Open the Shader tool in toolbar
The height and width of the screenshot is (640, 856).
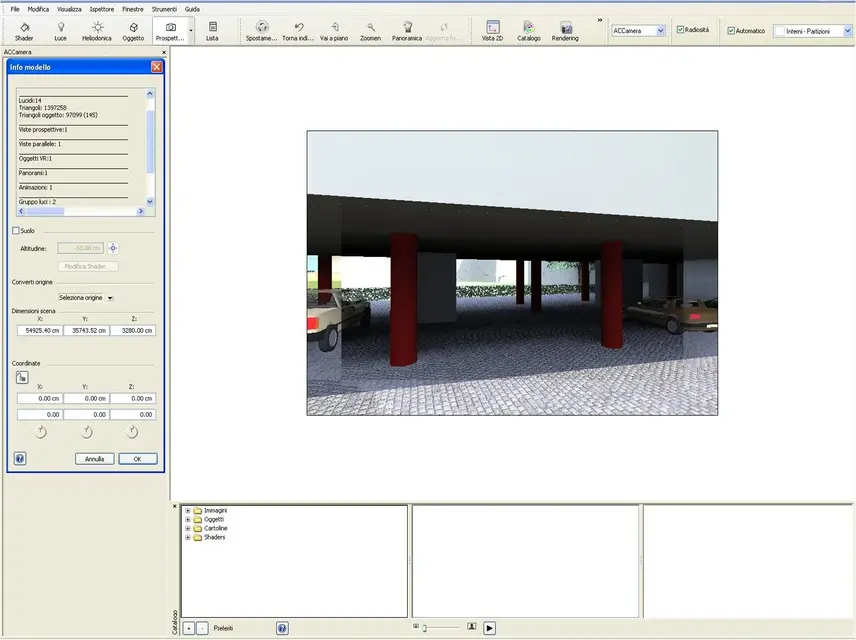pyautogui.click(x=23, y=31)
